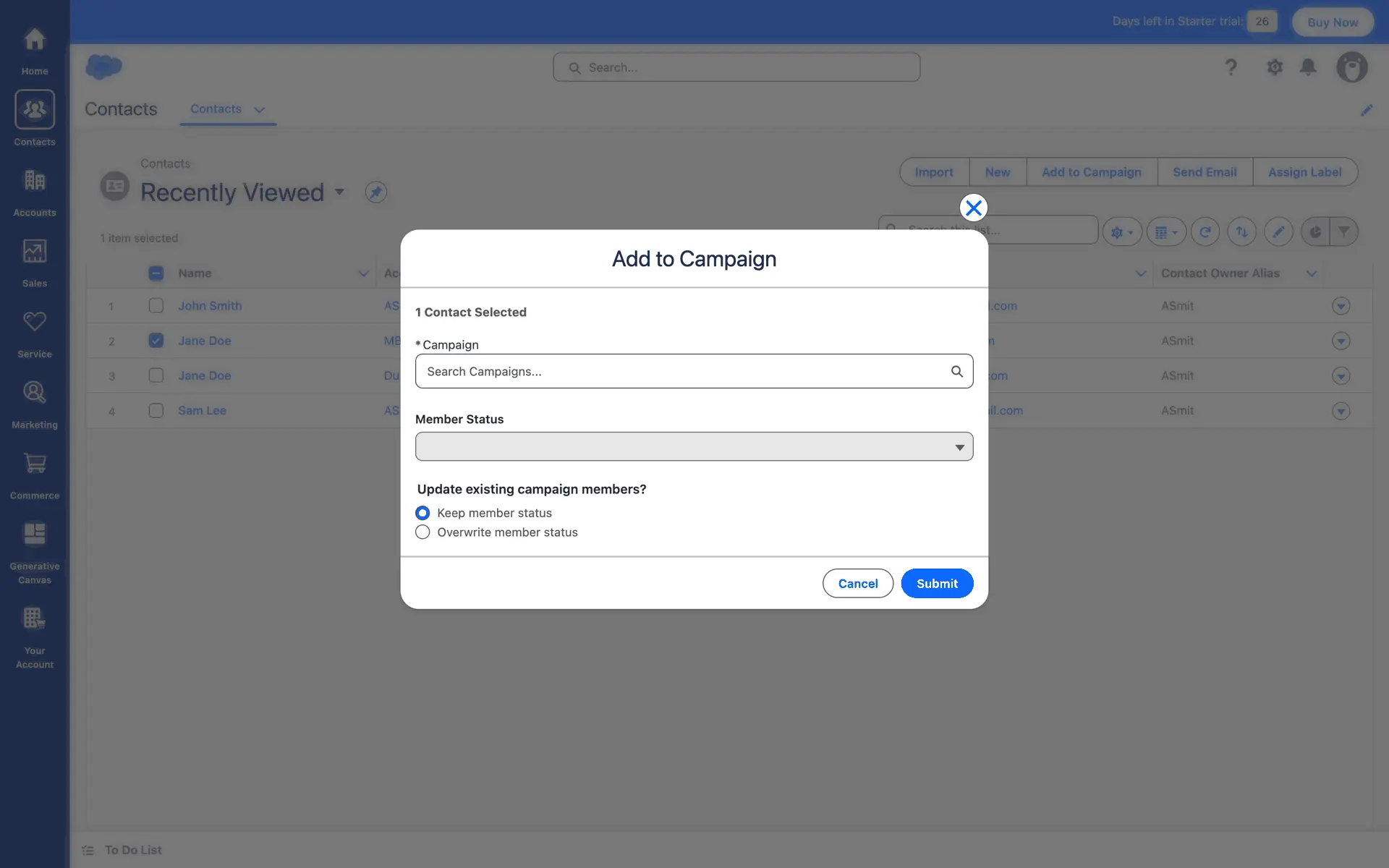Select Keep member status option
This screenshot has width=1389, height=868.
pyautogui.click(x=422, y=513)
